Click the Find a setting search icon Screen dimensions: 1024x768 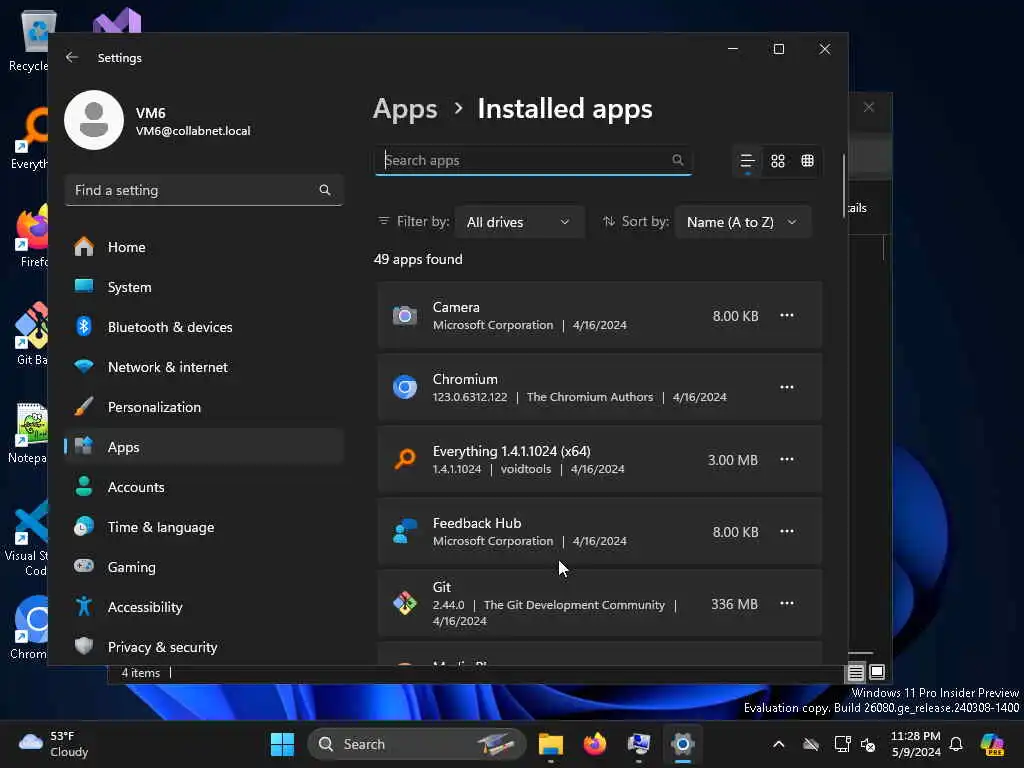325,190
